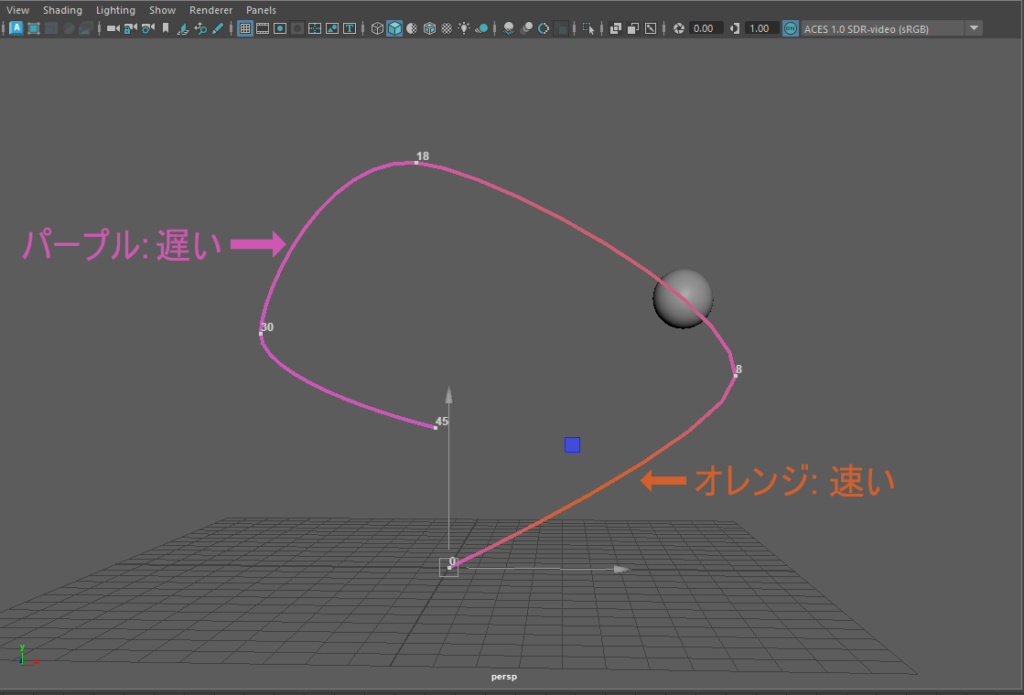This screenshot has height=695, width=1024.
Task: Toggle color management ON button
Action: pos(790,29)
